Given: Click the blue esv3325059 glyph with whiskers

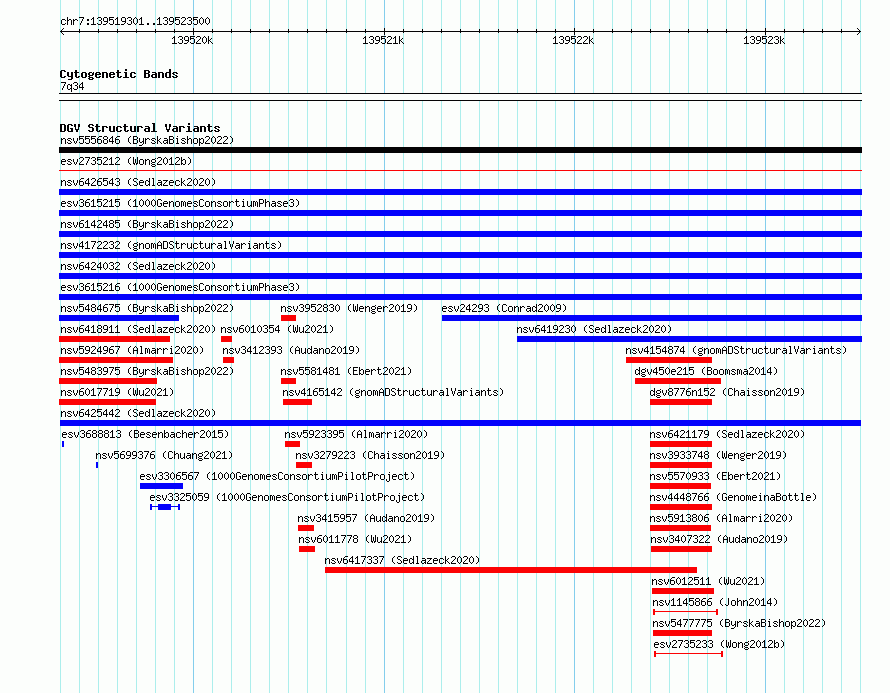Looking at the screenshot, I should (x=165, y=507).
